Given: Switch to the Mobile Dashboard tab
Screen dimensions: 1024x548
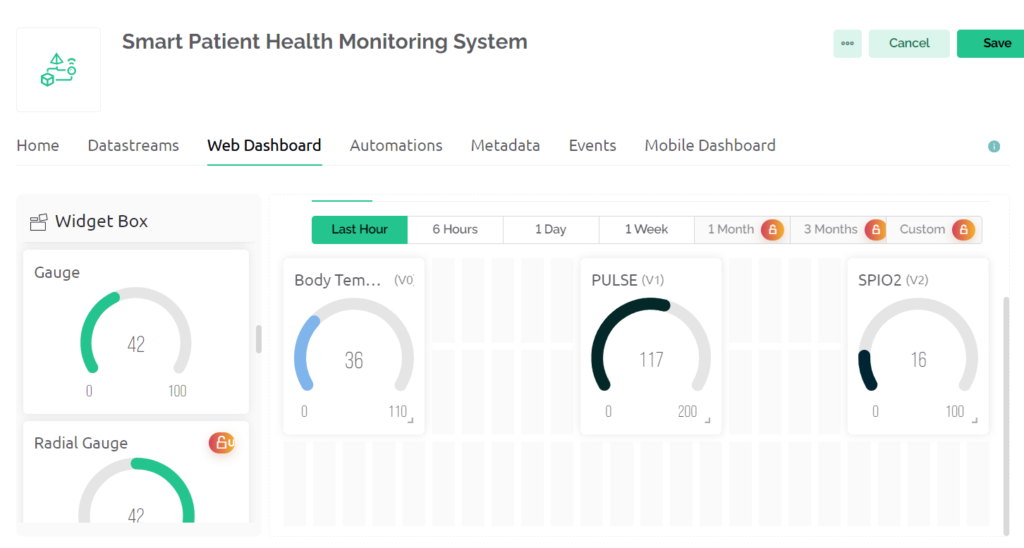Looking at the screenshot, I should point(709,146).
